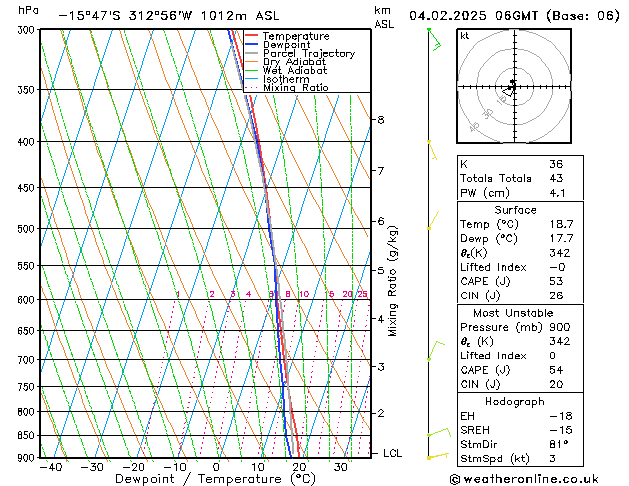Click the -40 temperature axis label
Image resolution: width=629 pixels, height=486 pixels.
51,467
